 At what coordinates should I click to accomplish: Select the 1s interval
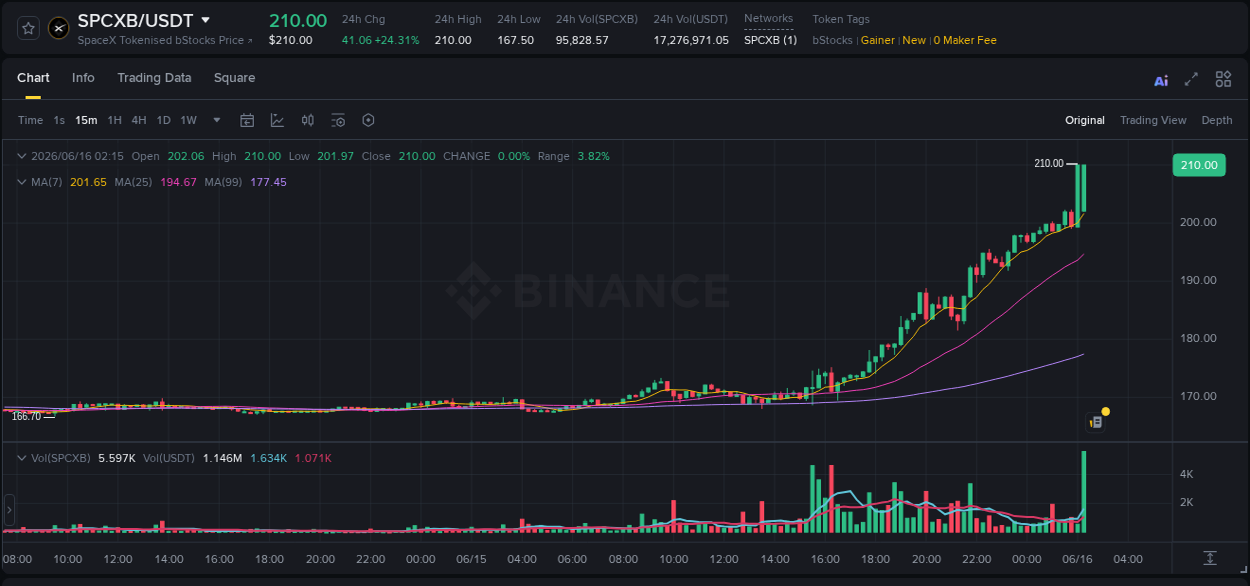[59, 120]
